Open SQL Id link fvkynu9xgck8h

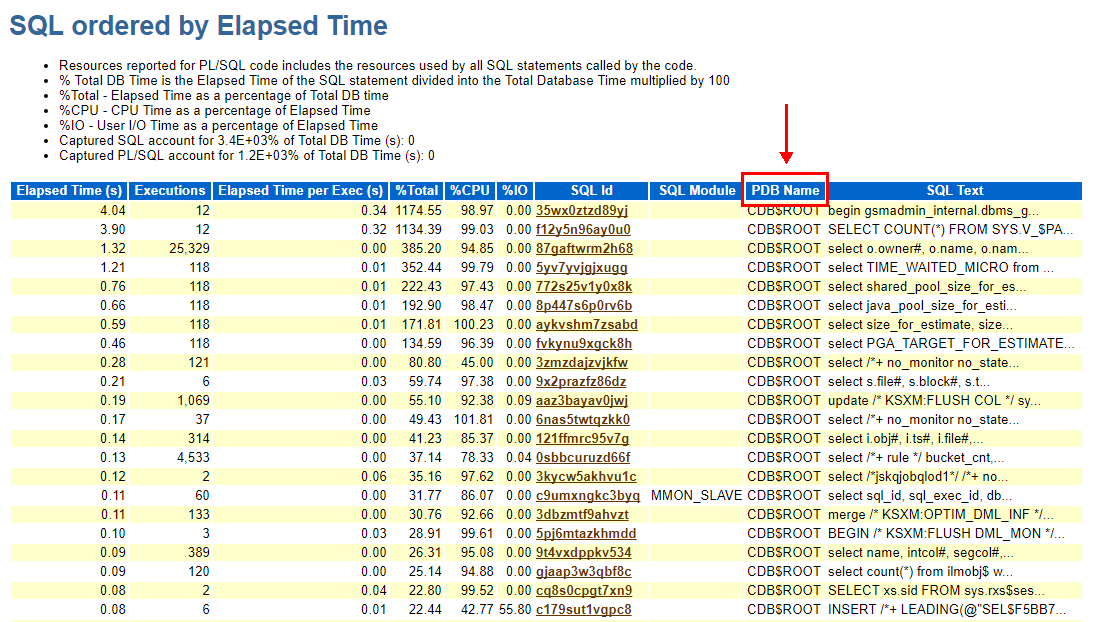(x=584, y=343)
